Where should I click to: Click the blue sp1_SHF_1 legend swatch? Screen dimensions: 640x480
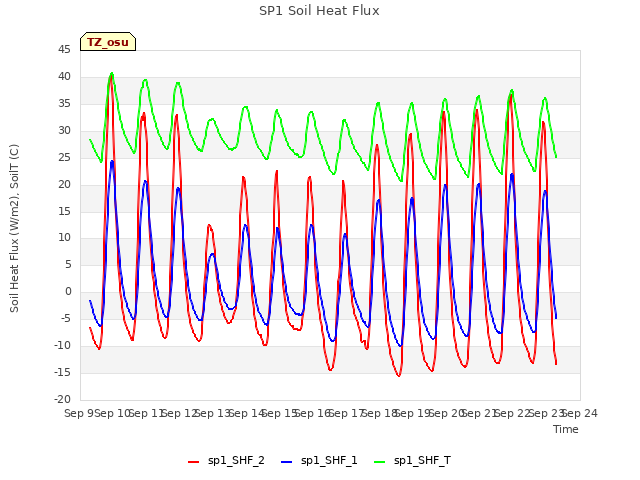(x=287, y=462)
